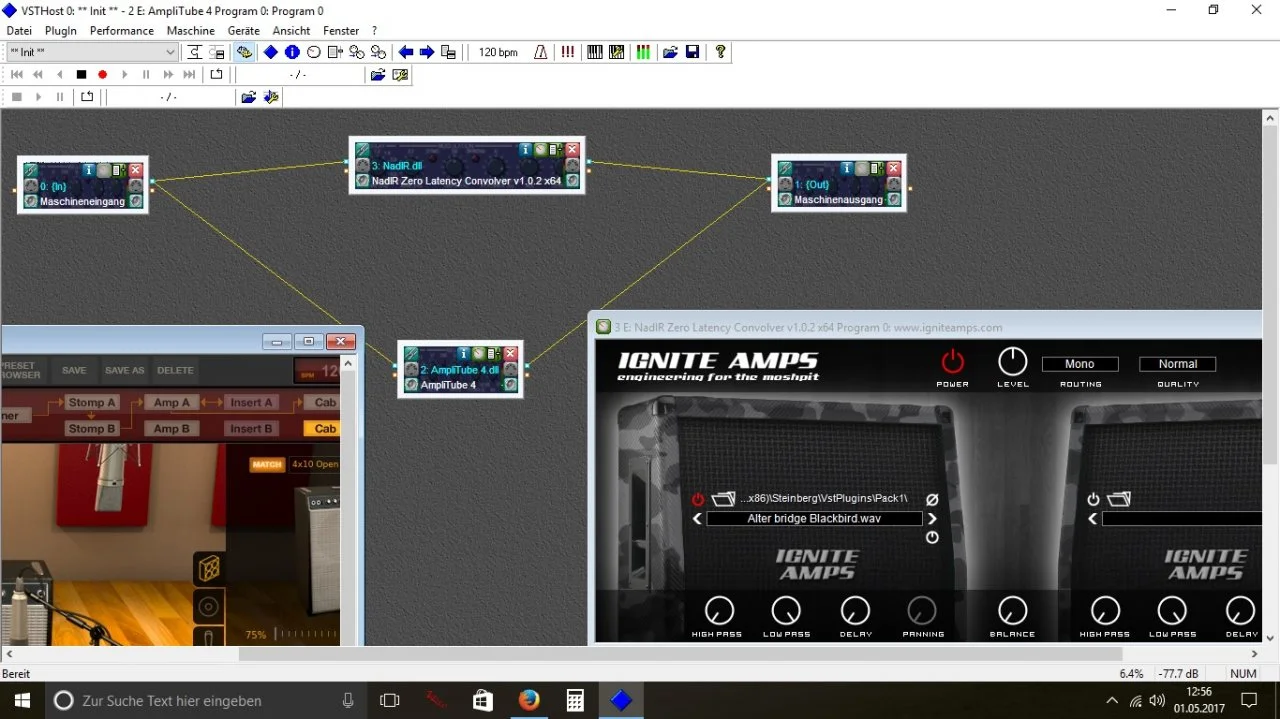Open the Normal quality selector
Screen dimensions: 1280x719
(1177, 364)
